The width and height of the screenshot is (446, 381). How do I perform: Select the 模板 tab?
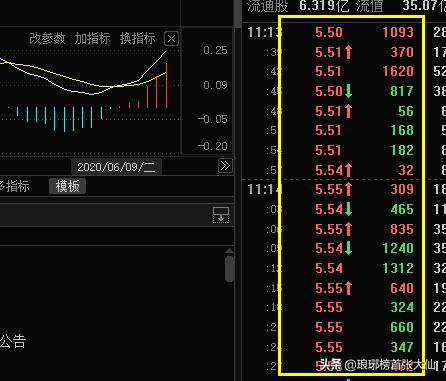pos(68,186)
